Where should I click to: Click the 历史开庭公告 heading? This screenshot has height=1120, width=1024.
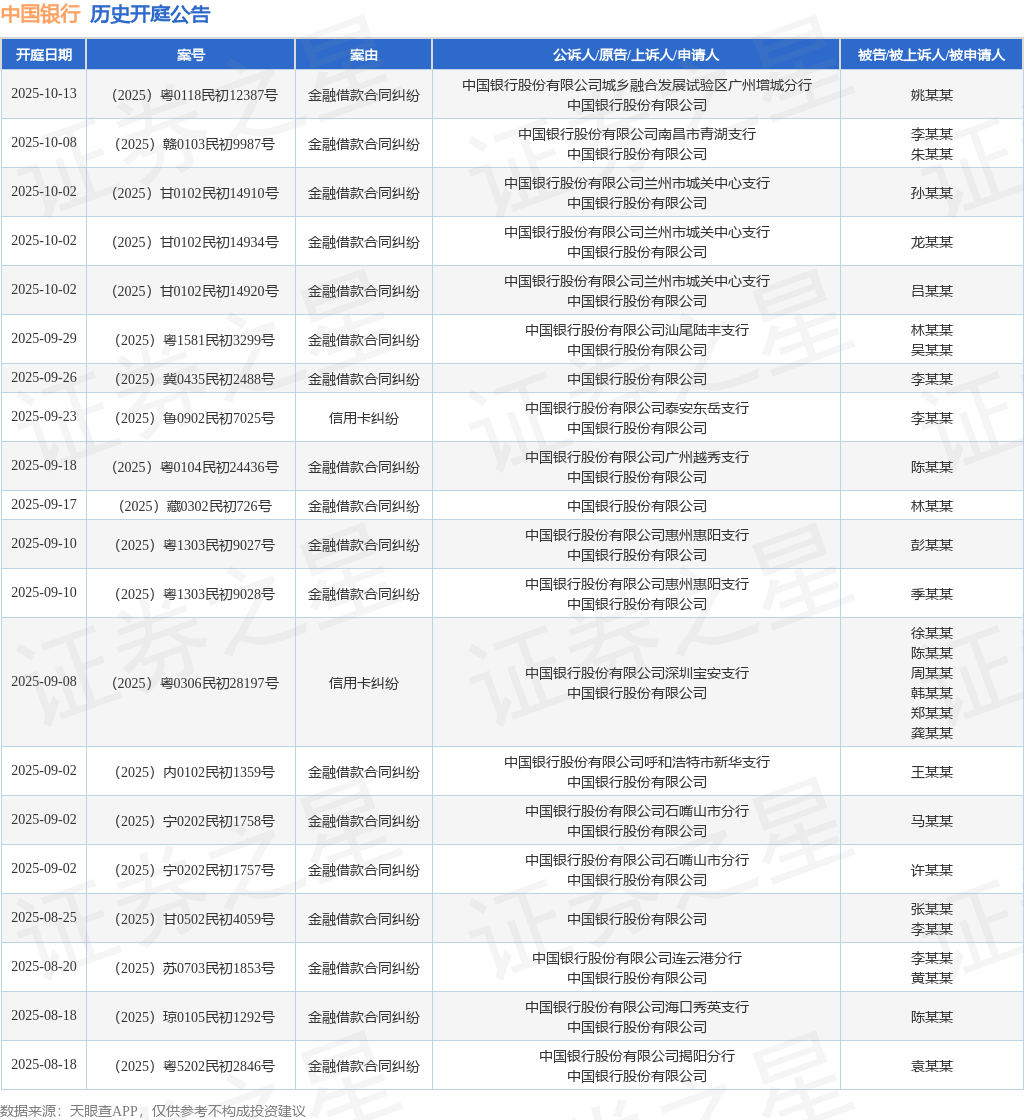[x=150, y=14]
